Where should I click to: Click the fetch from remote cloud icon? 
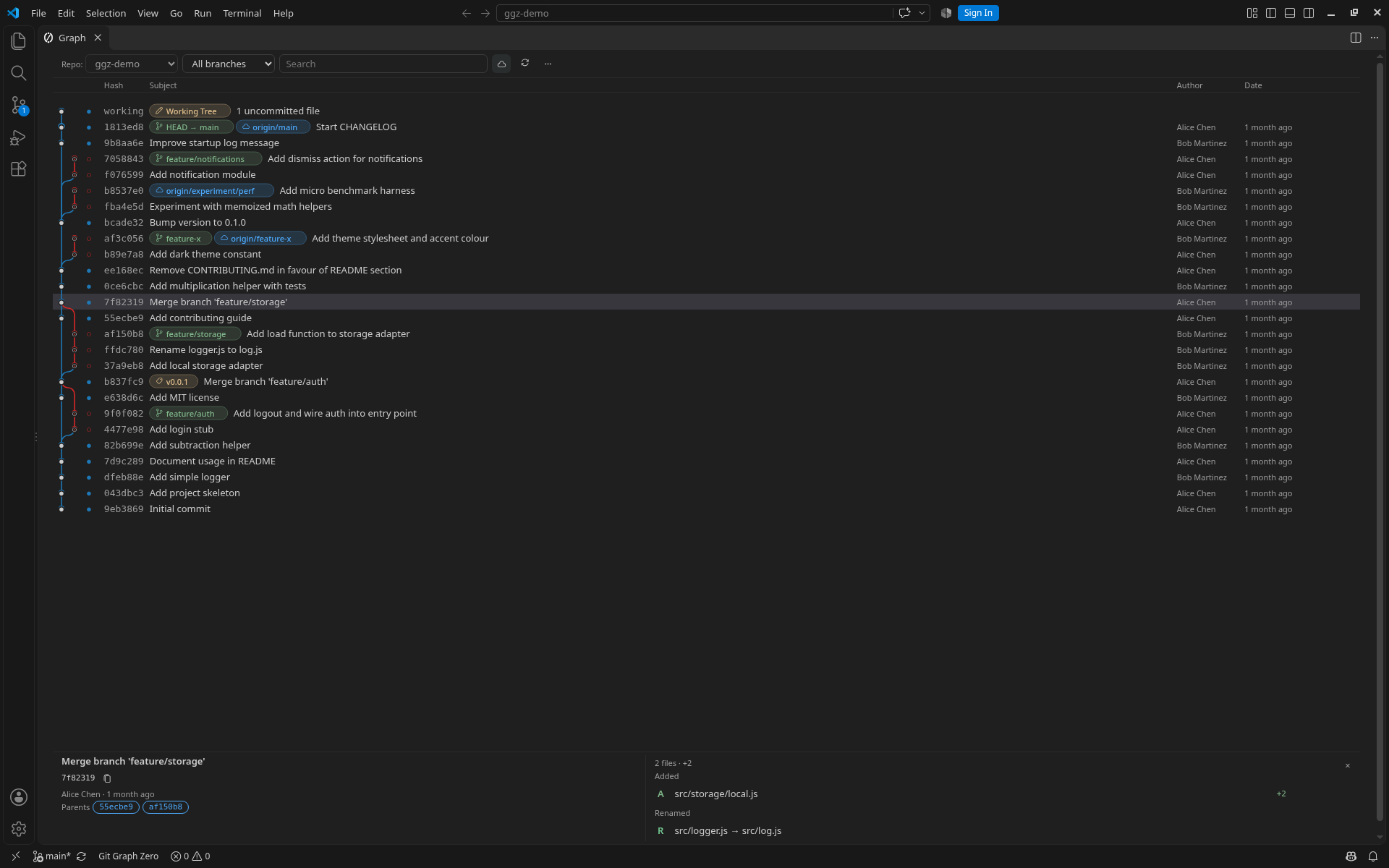(501, 64)
